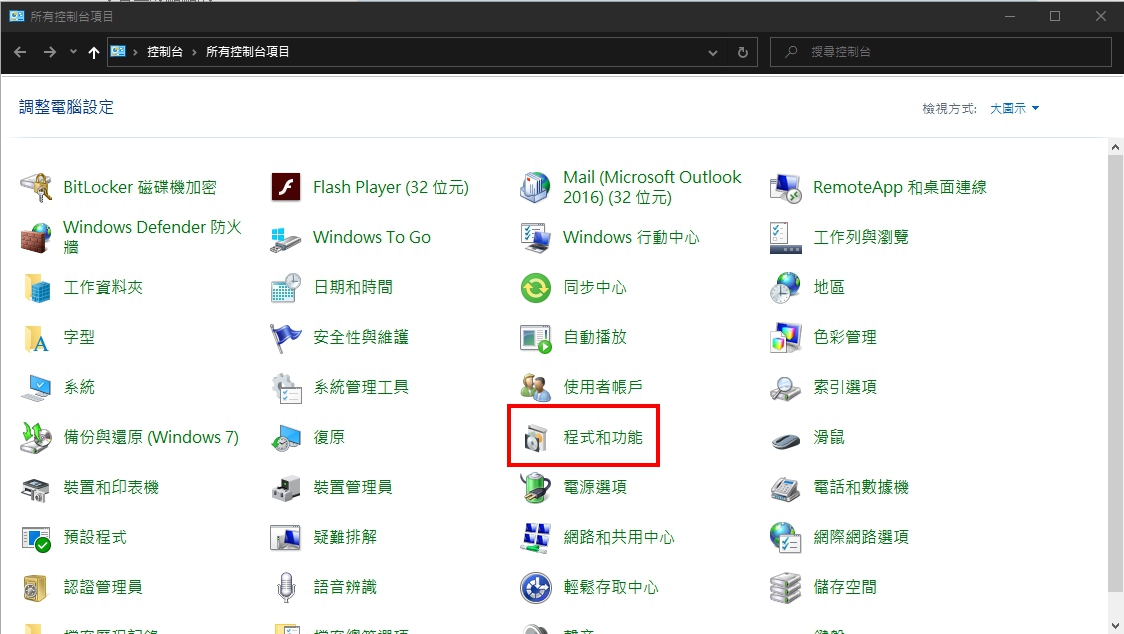Image resolution: width=1124 pixels, height=634 pixels.
Task: Open the 地區 globe icon
Action: coord(786,288)
